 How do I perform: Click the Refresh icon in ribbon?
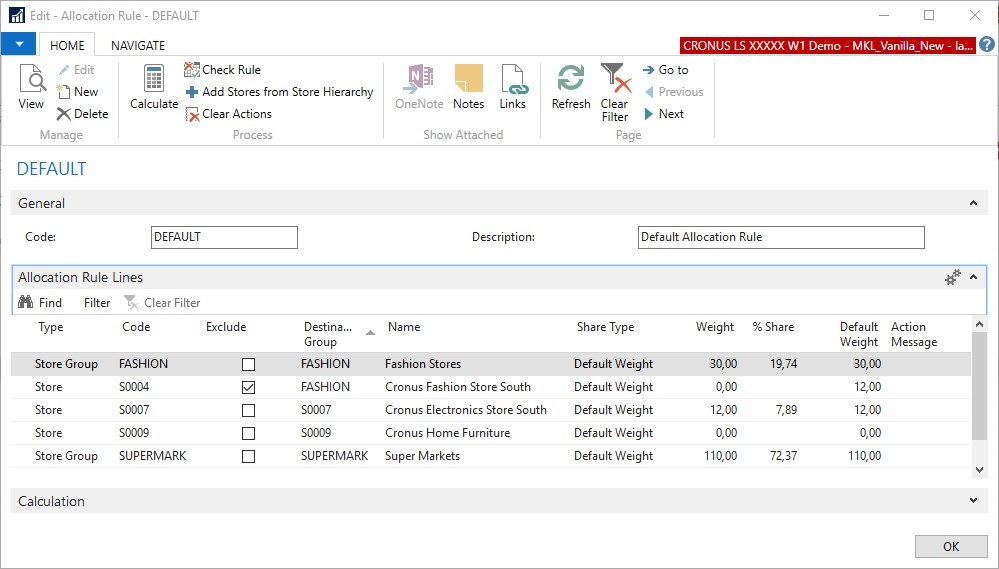571,87
